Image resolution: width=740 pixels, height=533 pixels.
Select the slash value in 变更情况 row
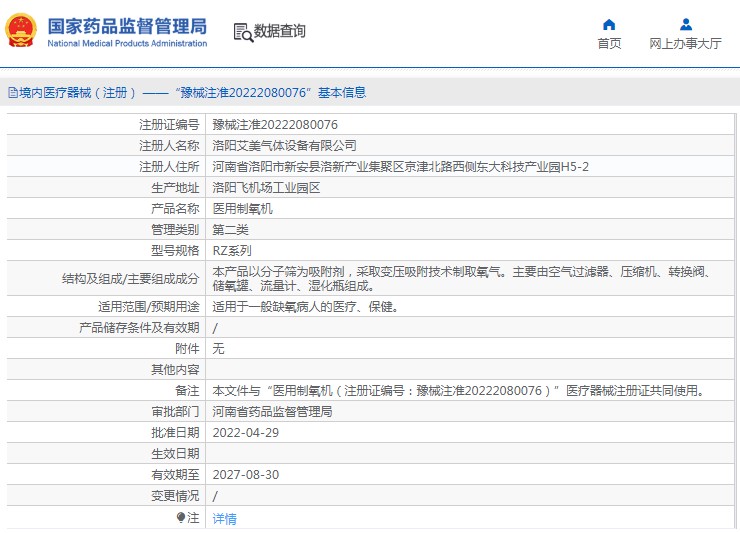(215, 496)
